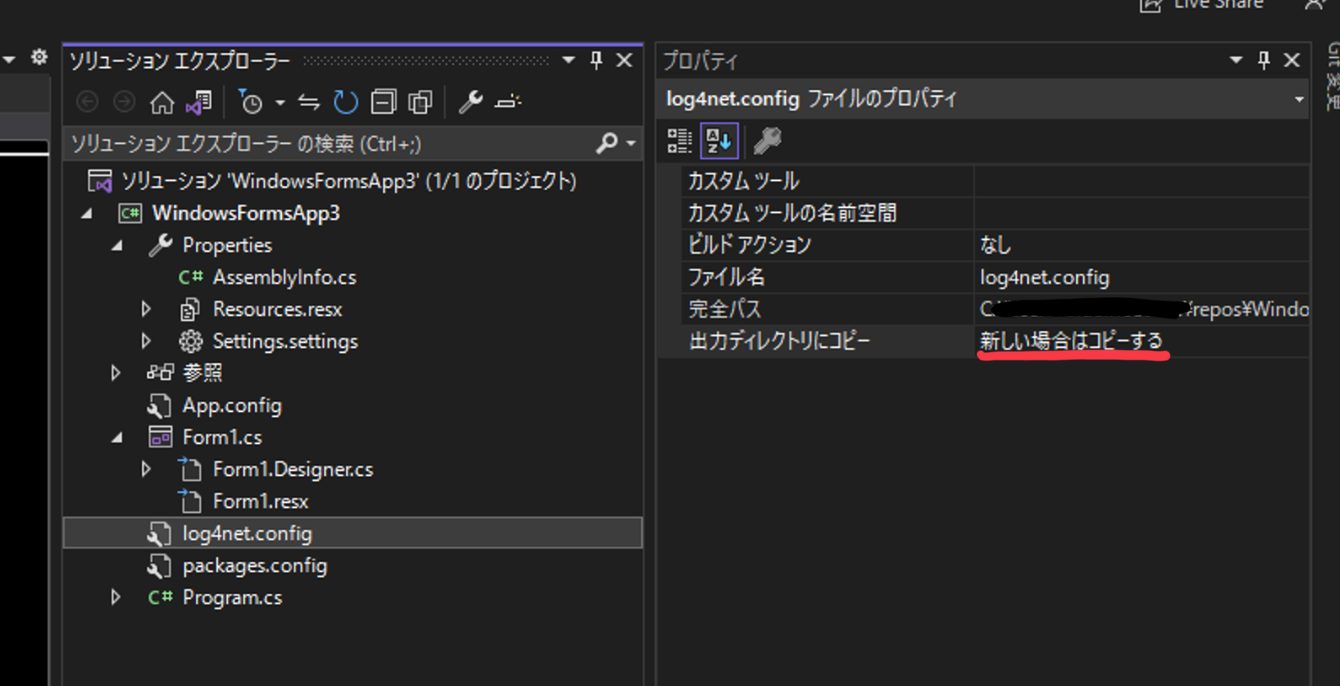Collapse all items in Solution Explorer
The image size is (1340, 686).
381,101
